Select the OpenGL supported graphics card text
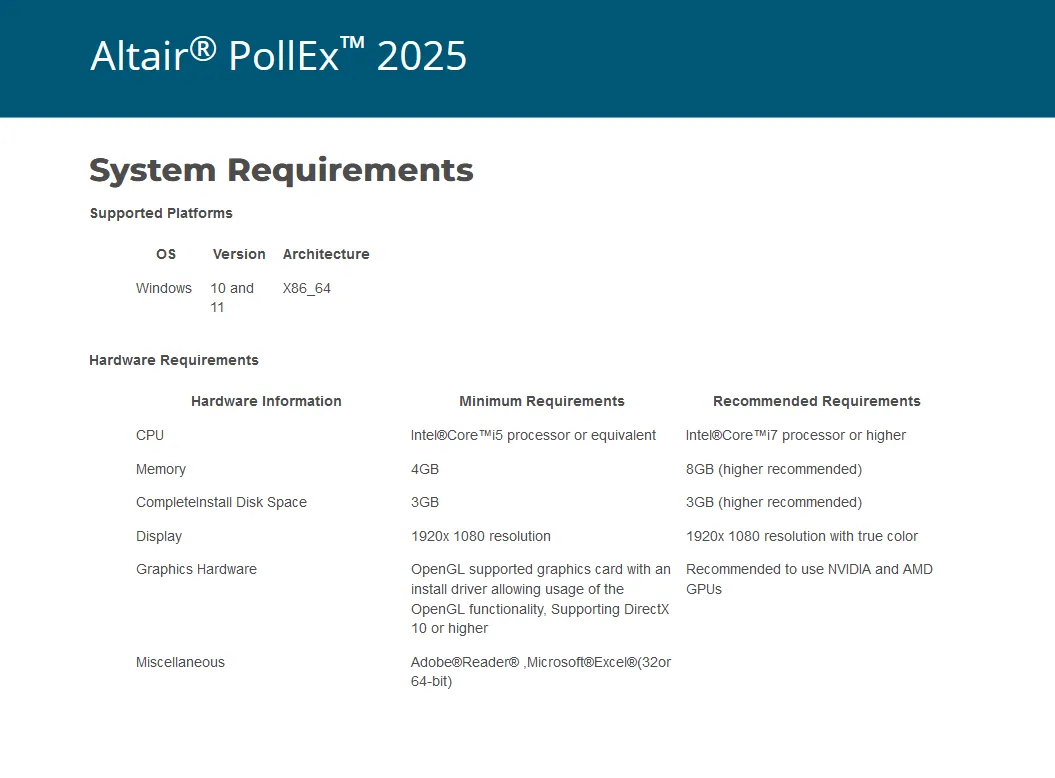 (541, 599)
